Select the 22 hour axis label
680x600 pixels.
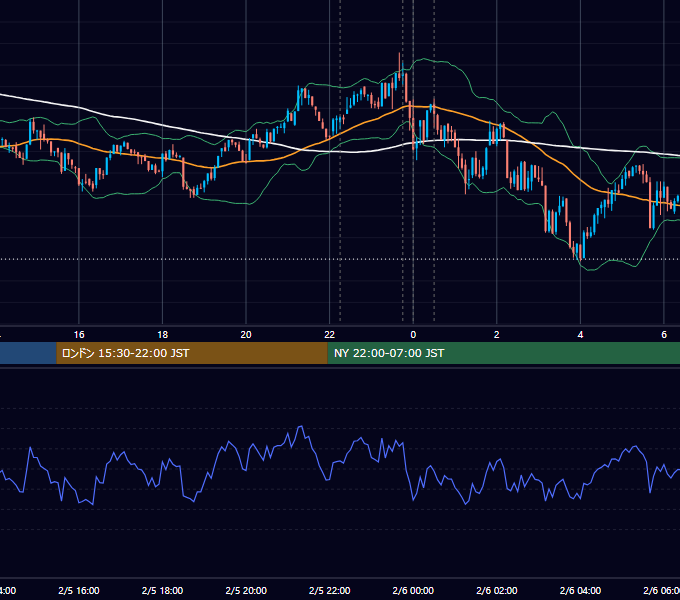point(330,335)
